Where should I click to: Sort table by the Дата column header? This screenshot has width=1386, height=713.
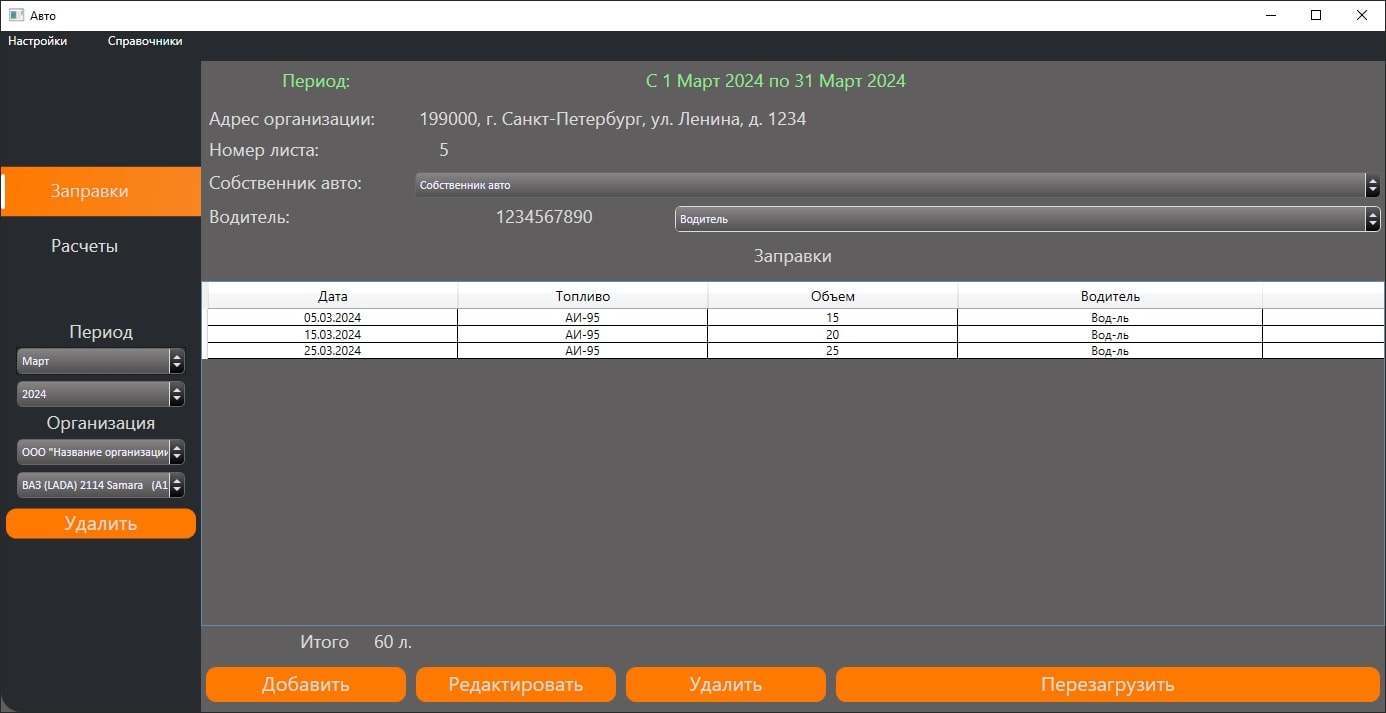(332, 296)
